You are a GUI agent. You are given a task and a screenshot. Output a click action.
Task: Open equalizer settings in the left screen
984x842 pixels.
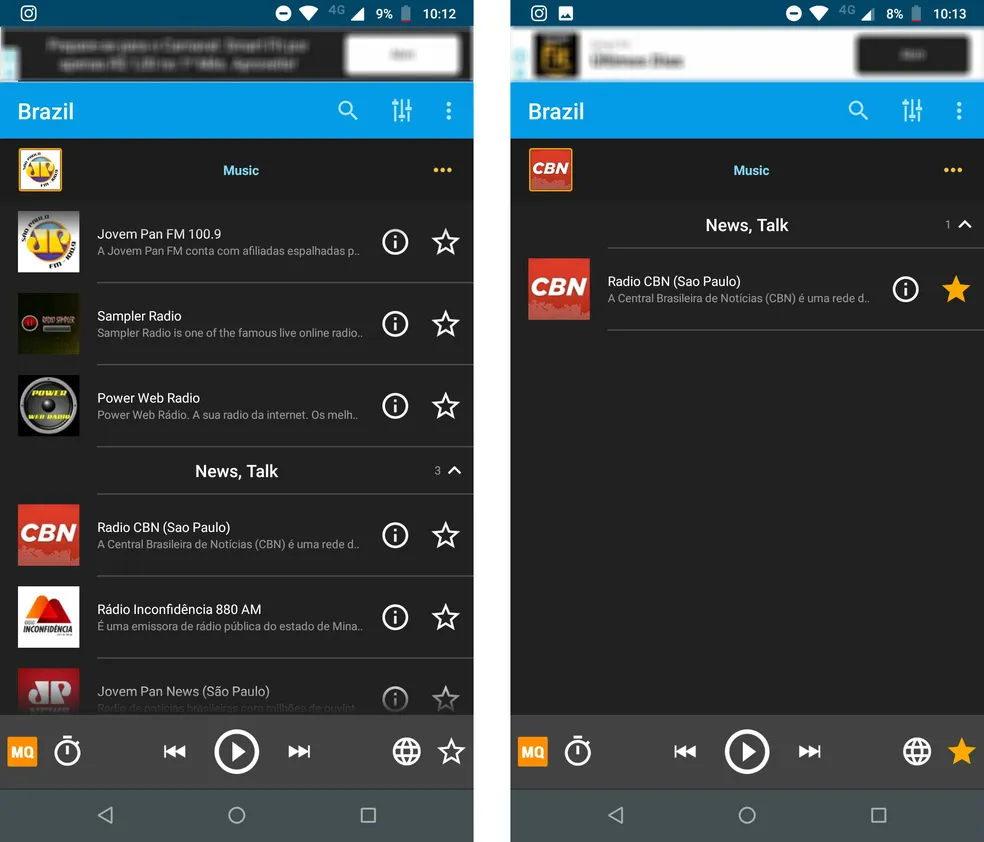point(402,110)
